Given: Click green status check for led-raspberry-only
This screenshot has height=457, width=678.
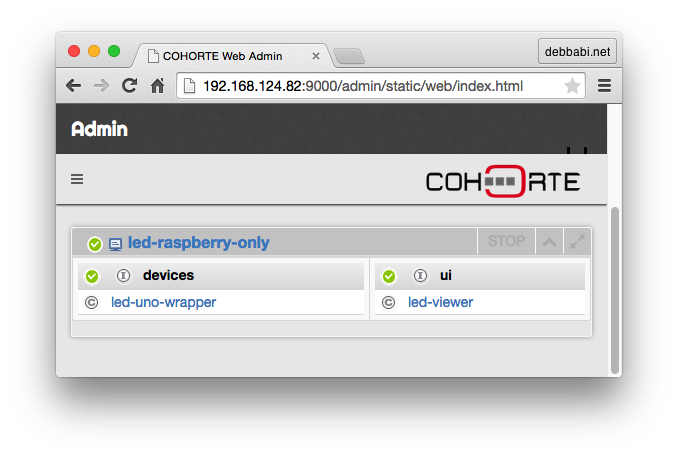Looking at the screenshot, I should (95, 244).
